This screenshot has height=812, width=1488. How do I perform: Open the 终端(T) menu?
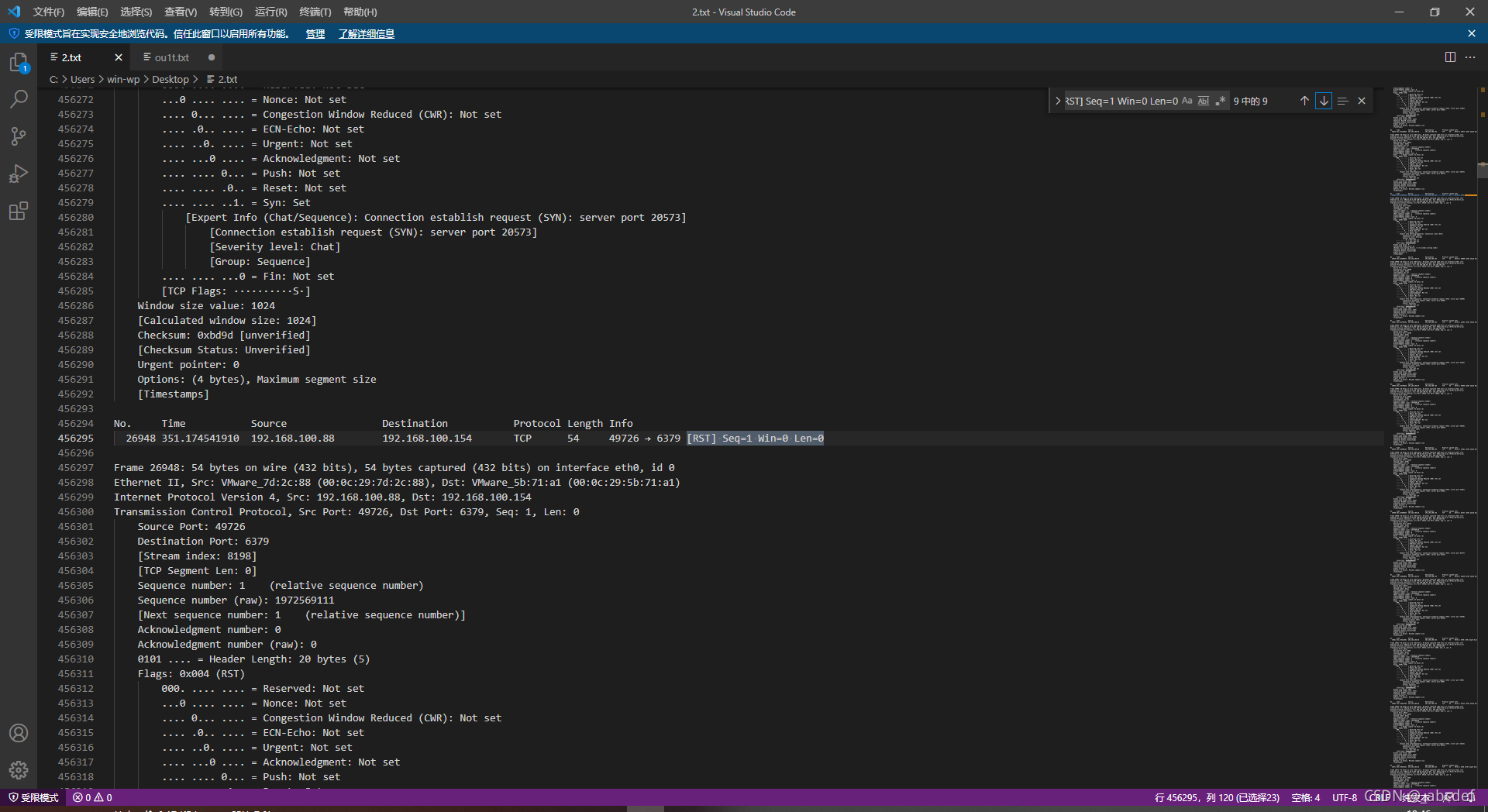tap(315, 12)
